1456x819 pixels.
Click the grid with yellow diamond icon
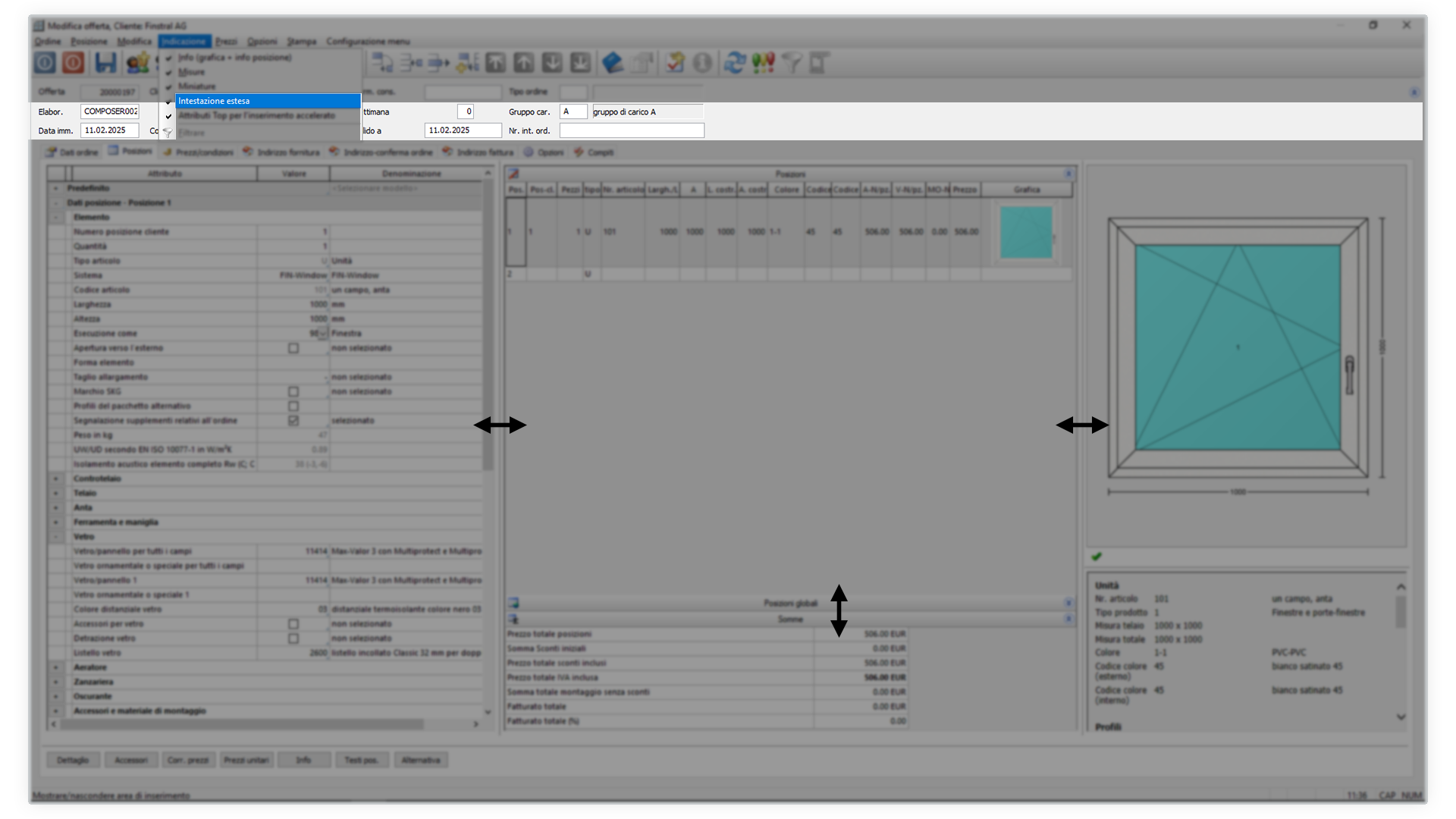(467, 62)
